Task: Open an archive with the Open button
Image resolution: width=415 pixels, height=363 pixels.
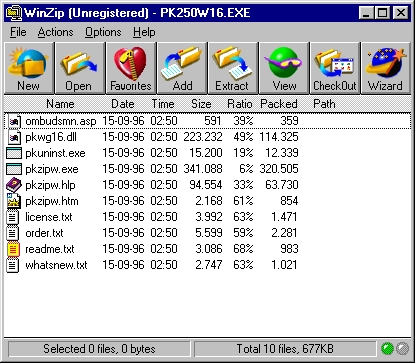Action: click(x=80, y=68)
